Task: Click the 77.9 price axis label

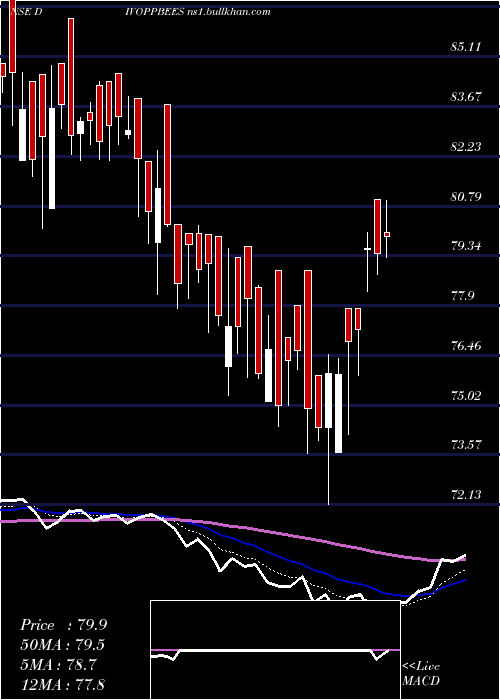Action: coord(462,296)
